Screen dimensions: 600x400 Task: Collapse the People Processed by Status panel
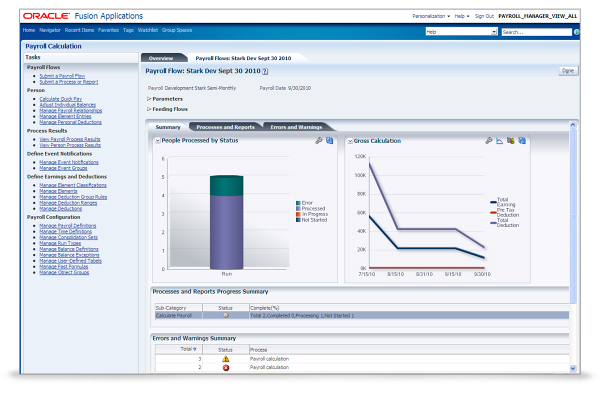(158, 141)
